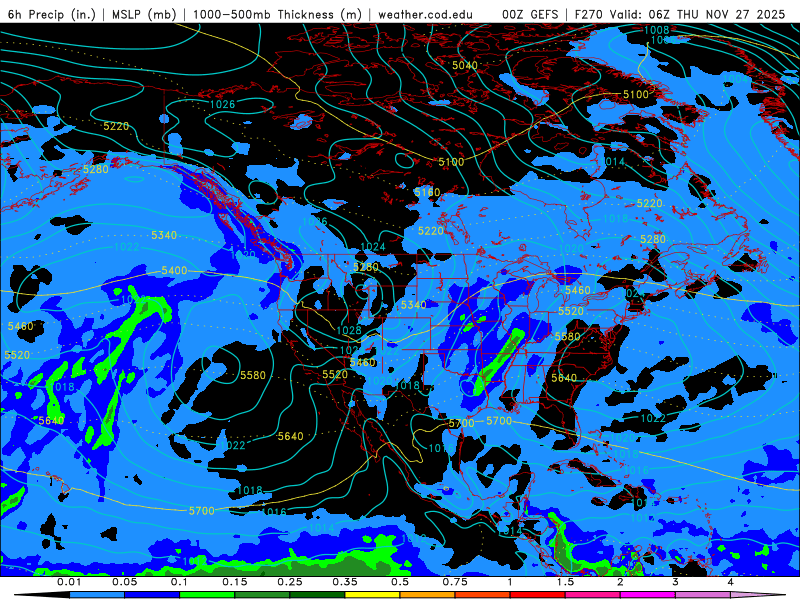Viewport: 800px width, 600px height.
Task: Click the '0.35' legend value
Action: tap(345, 582)
